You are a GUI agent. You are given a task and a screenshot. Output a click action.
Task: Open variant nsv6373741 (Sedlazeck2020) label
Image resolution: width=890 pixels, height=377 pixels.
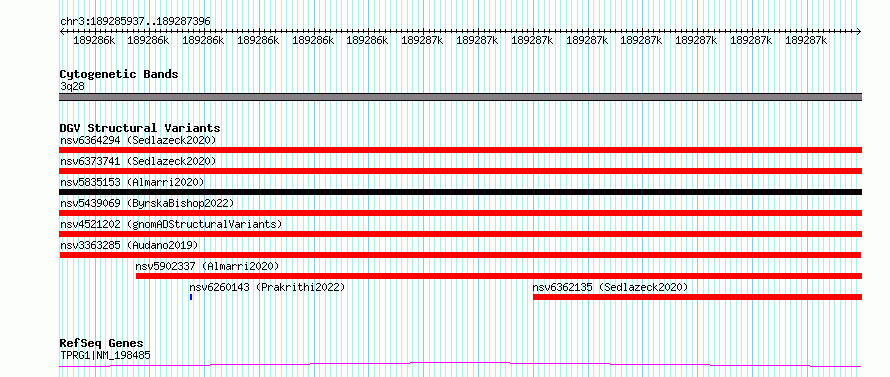point(138,161)
